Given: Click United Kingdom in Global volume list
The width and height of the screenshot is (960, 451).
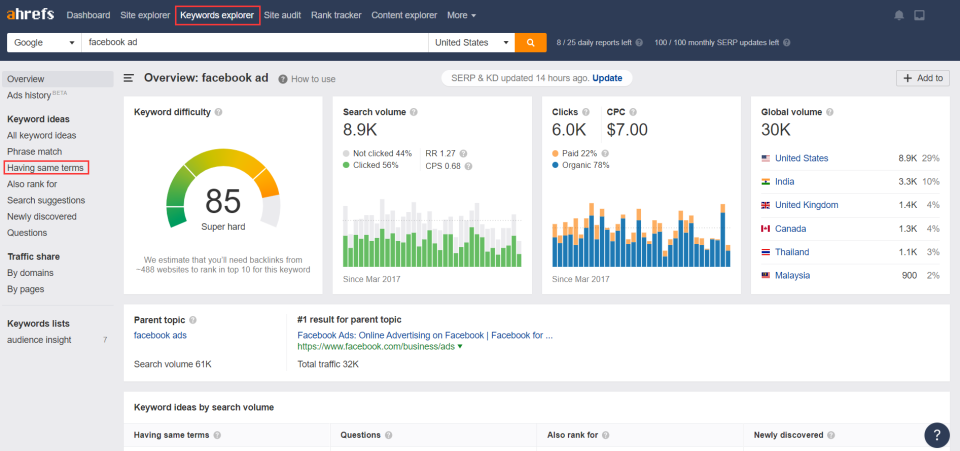Looking at the screenshot, I should coord(806,205).
